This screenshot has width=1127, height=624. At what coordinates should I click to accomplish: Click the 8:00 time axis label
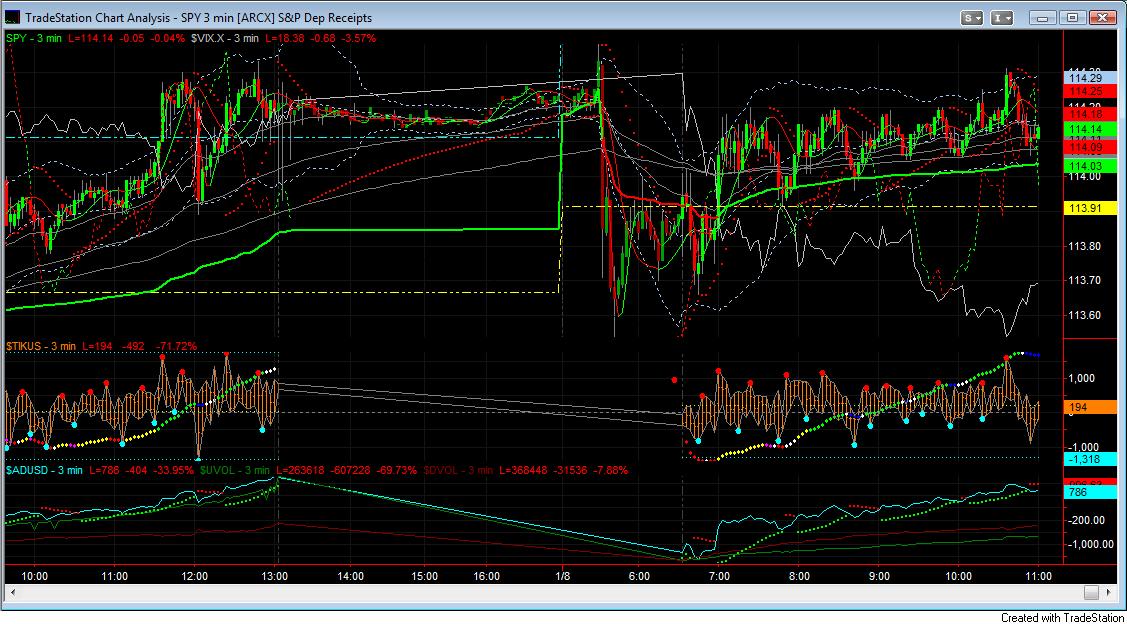[x=799, y=576]
